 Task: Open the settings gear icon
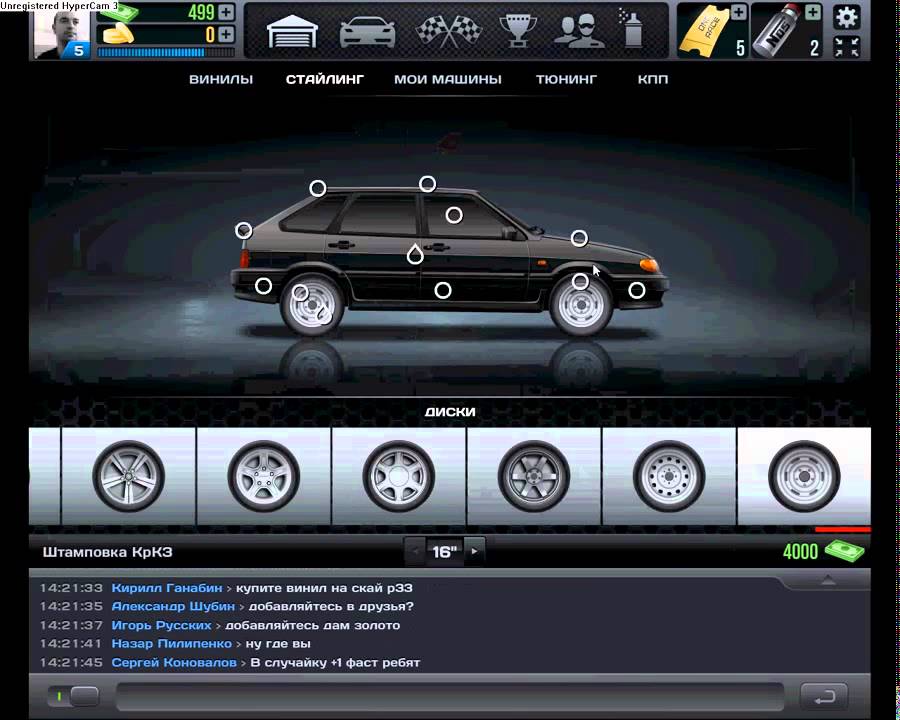click(x=847, y=17)
